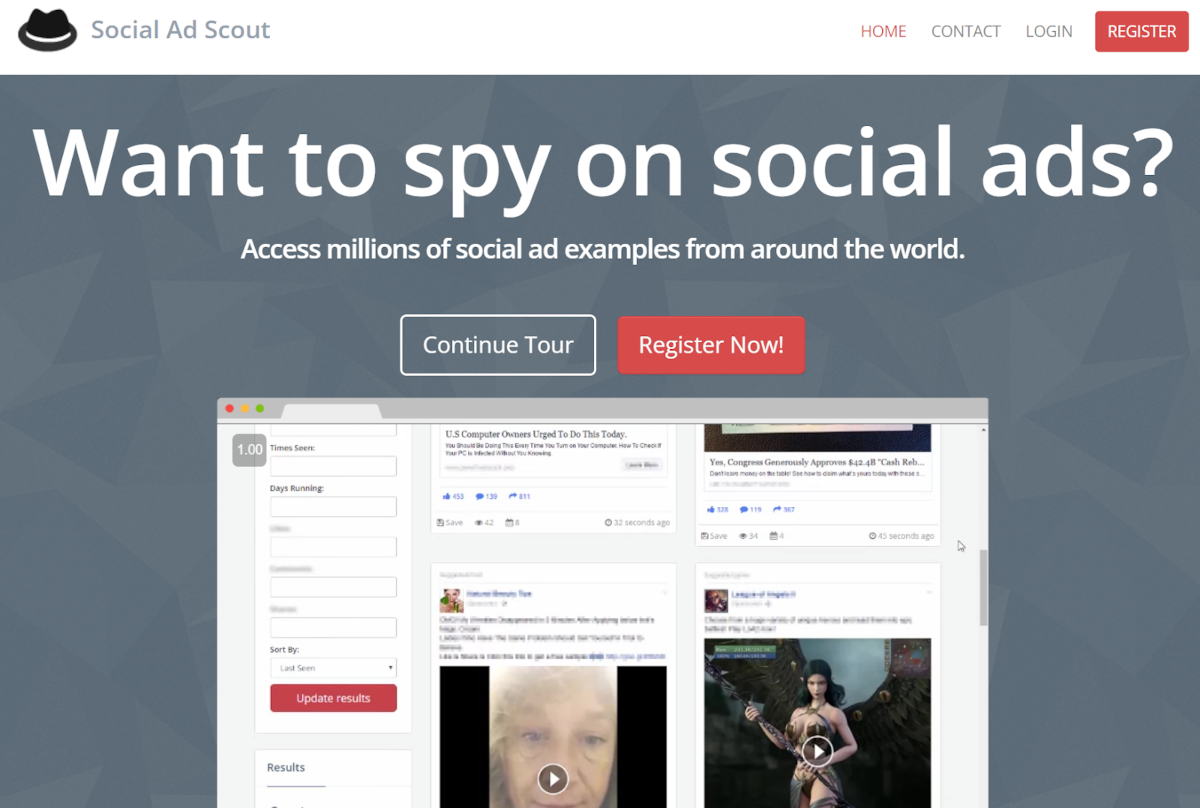1200x808 pixels.
Task: Expand the Natural Beauty post menu chevron
Action: point(664,594)
